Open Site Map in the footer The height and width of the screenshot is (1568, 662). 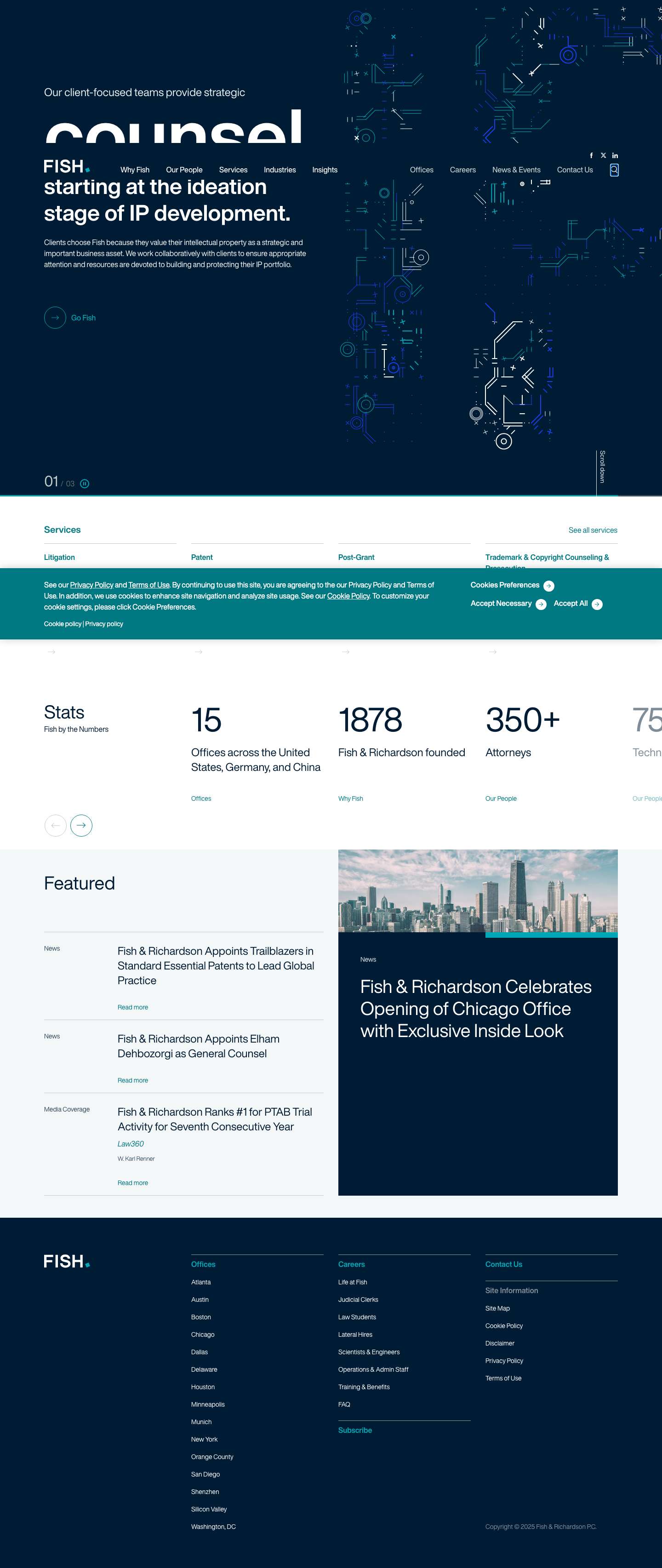click(x=497, y=1308)
